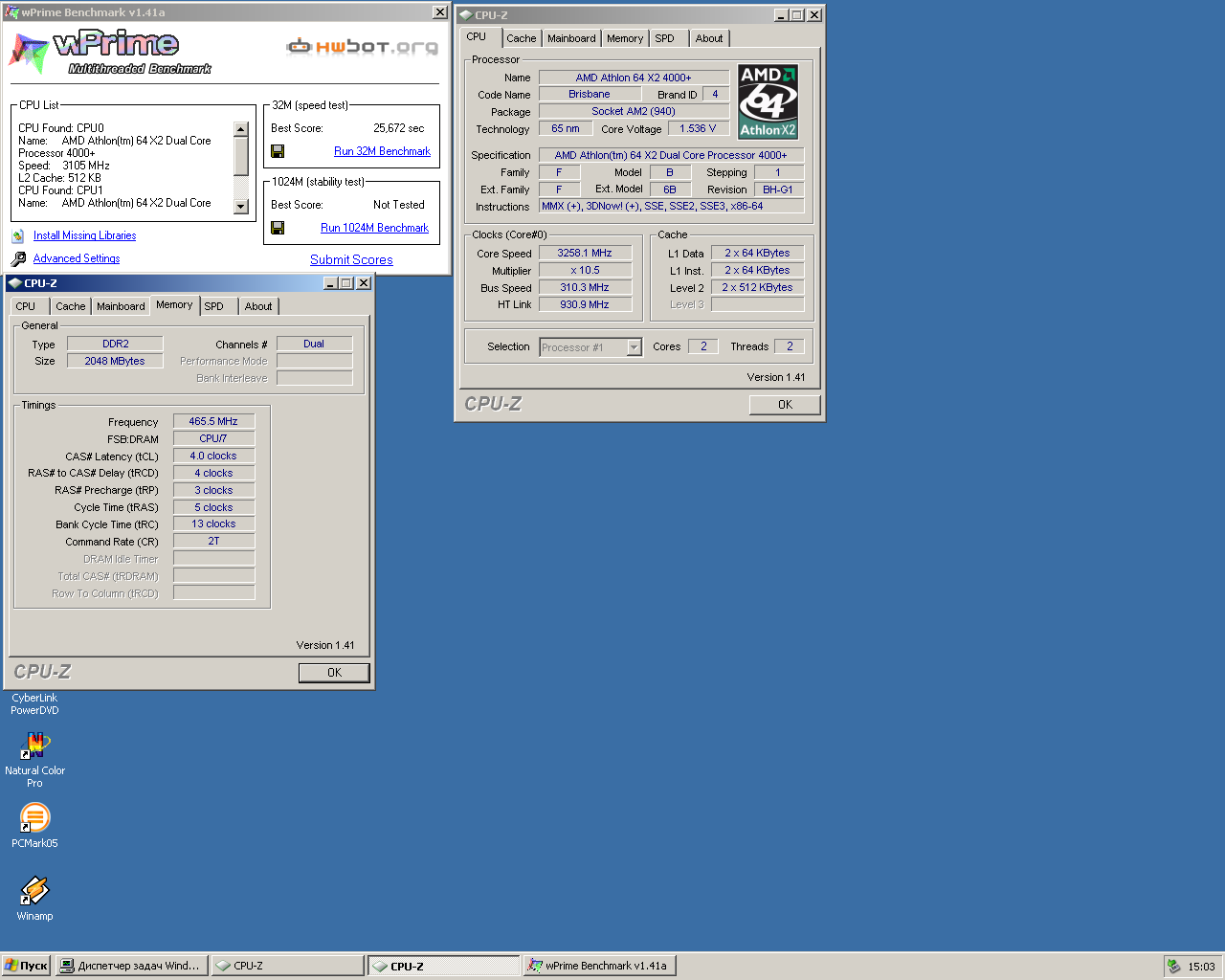1225x980 pixels.
Task: Click the Install Missing Libraries icon
Action: tap(18, 235)
